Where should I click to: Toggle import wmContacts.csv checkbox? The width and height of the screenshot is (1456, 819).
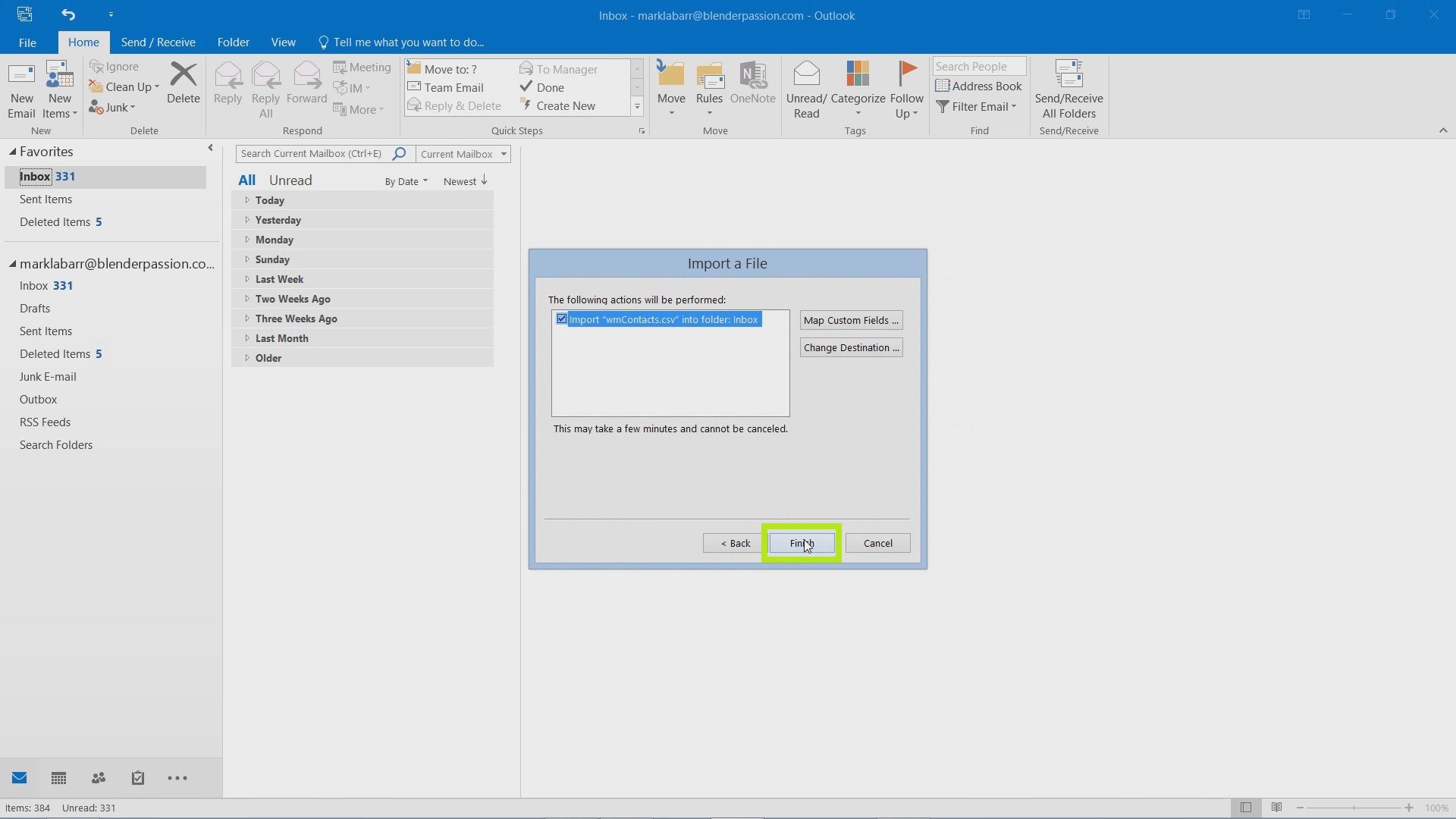[561, 318]
